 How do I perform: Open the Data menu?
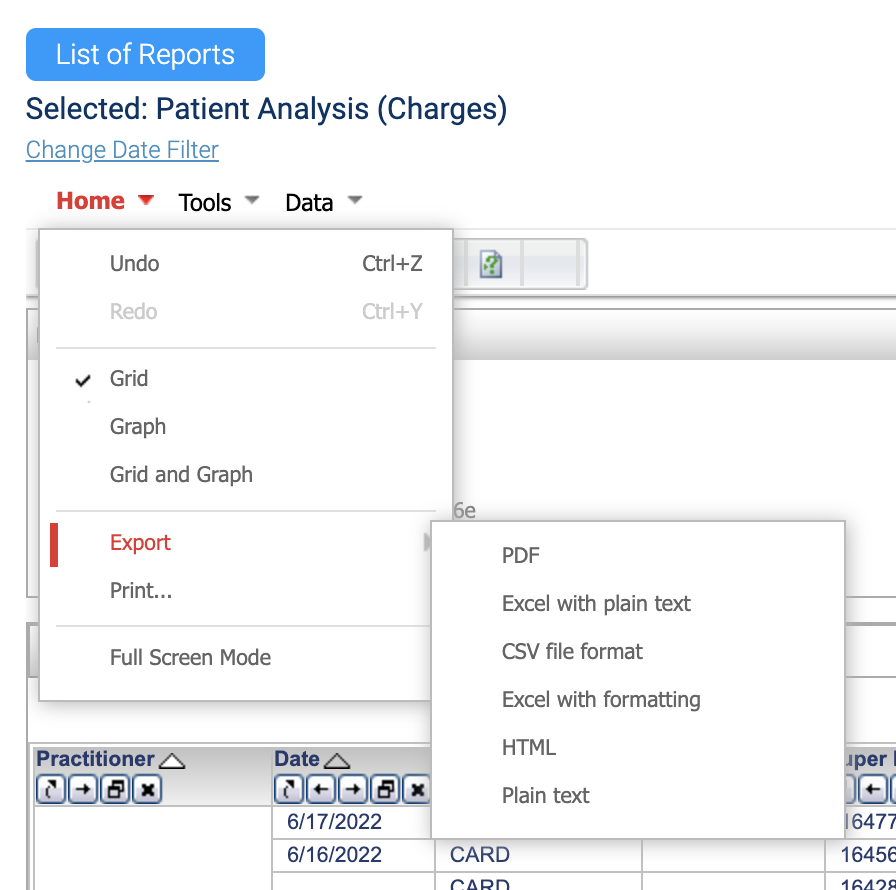coord(309,203)
